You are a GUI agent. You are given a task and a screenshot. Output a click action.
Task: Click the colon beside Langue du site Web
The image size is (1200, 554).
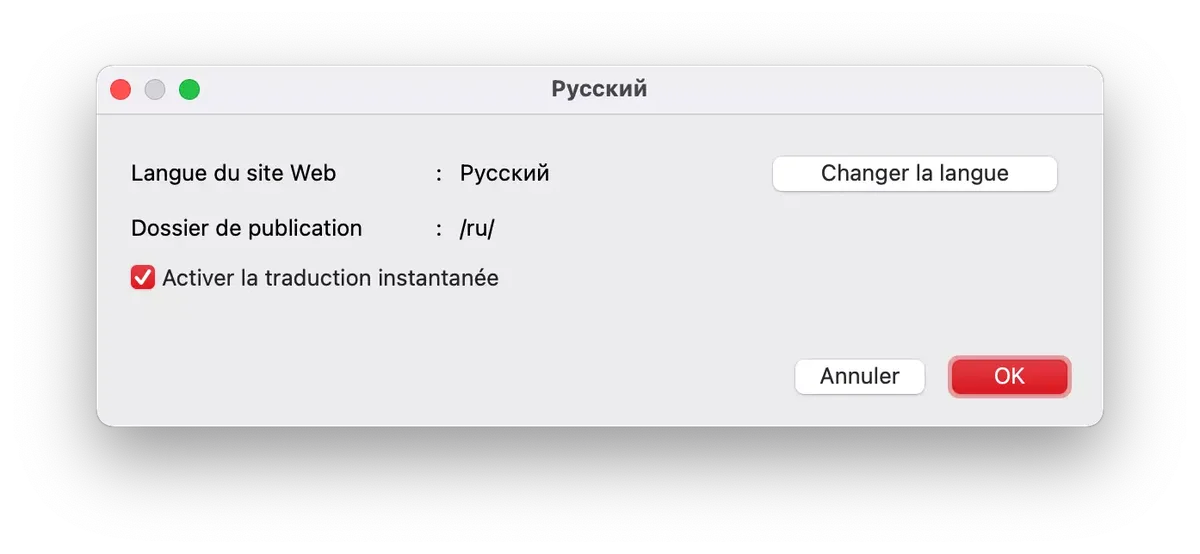click(439, 174)
